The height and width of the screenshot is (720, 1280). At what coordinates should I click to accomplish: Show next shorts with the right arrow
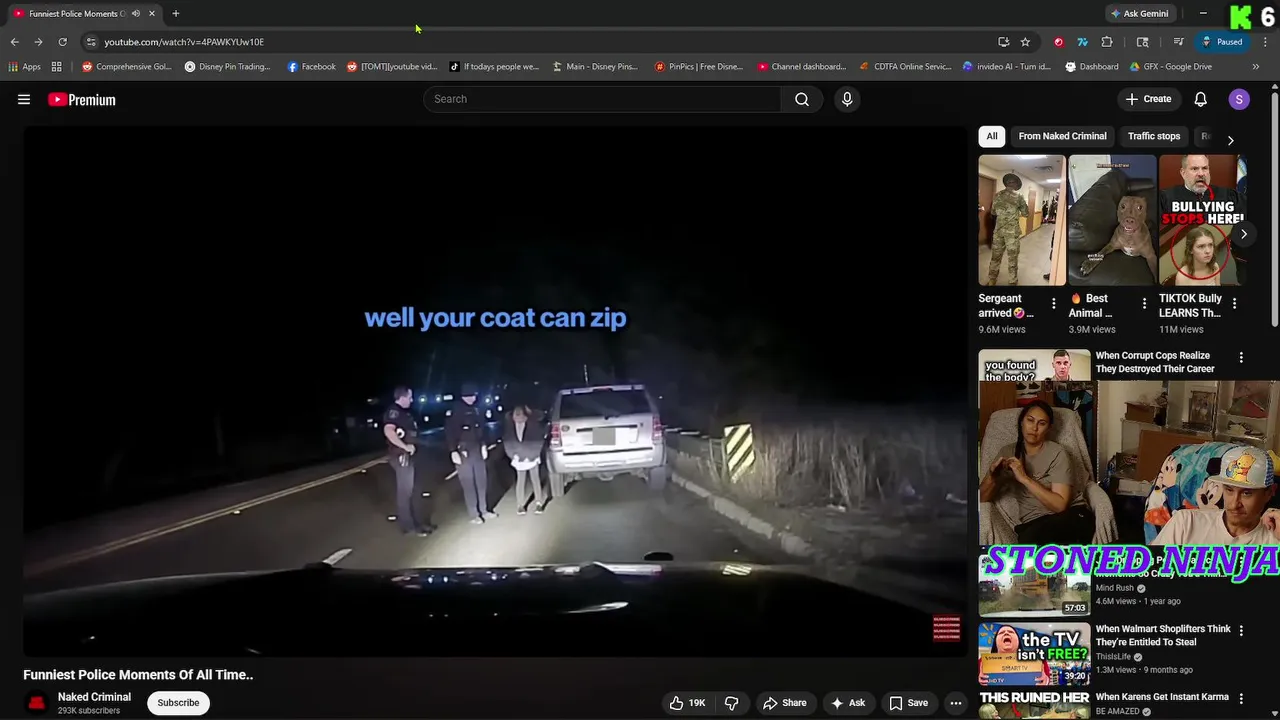[x=1243, y=234]
